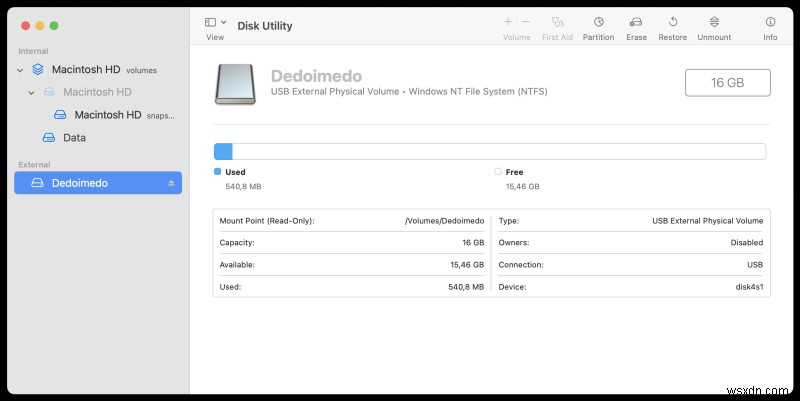Click the Dedoimedo volume title

point(316,76)
